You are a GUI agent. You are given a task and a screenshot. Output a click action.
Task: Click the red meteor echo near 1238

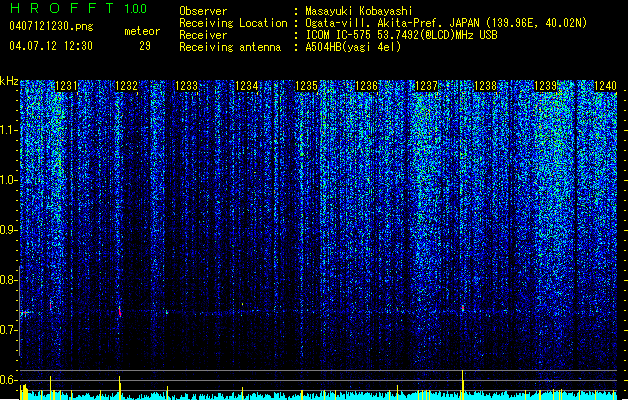tap(463, 308)
